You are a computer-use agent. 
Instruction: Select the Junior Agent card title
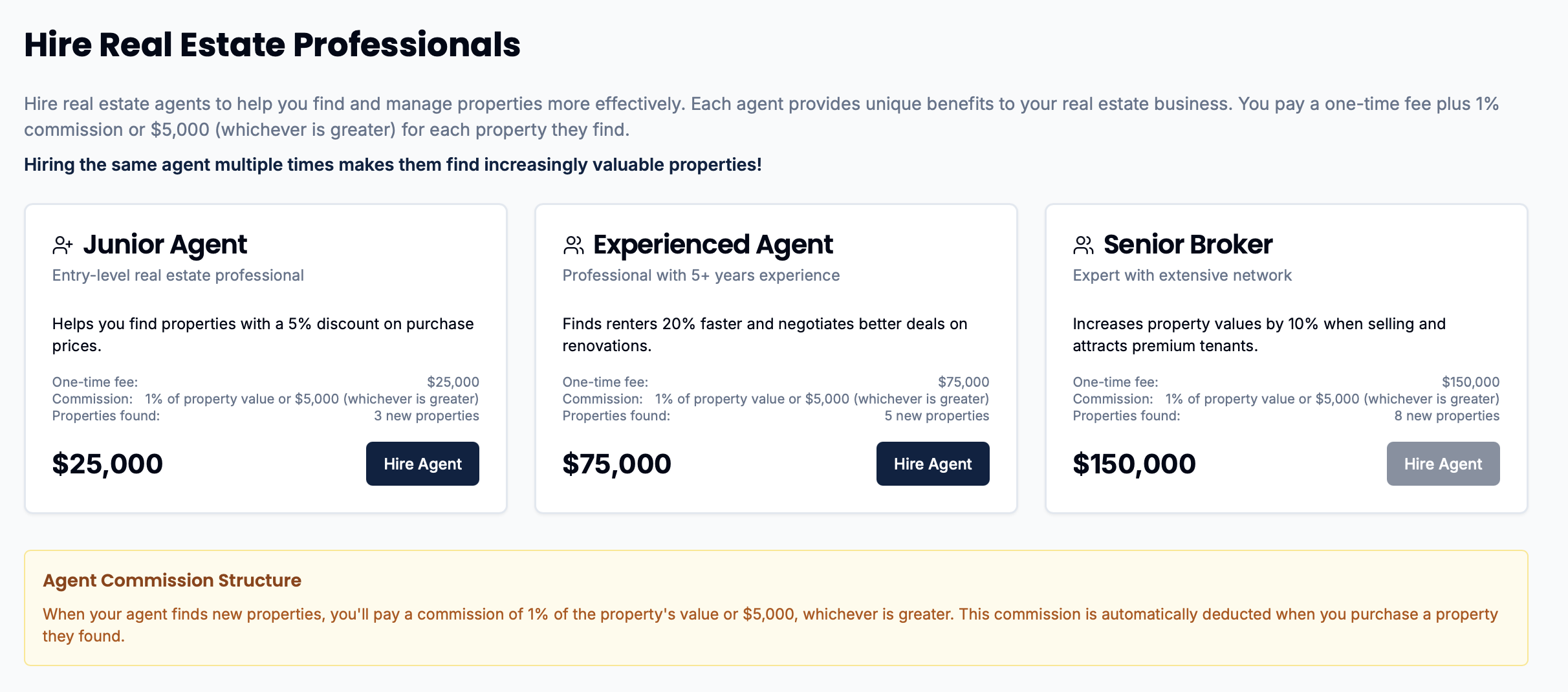coord(165,244)
